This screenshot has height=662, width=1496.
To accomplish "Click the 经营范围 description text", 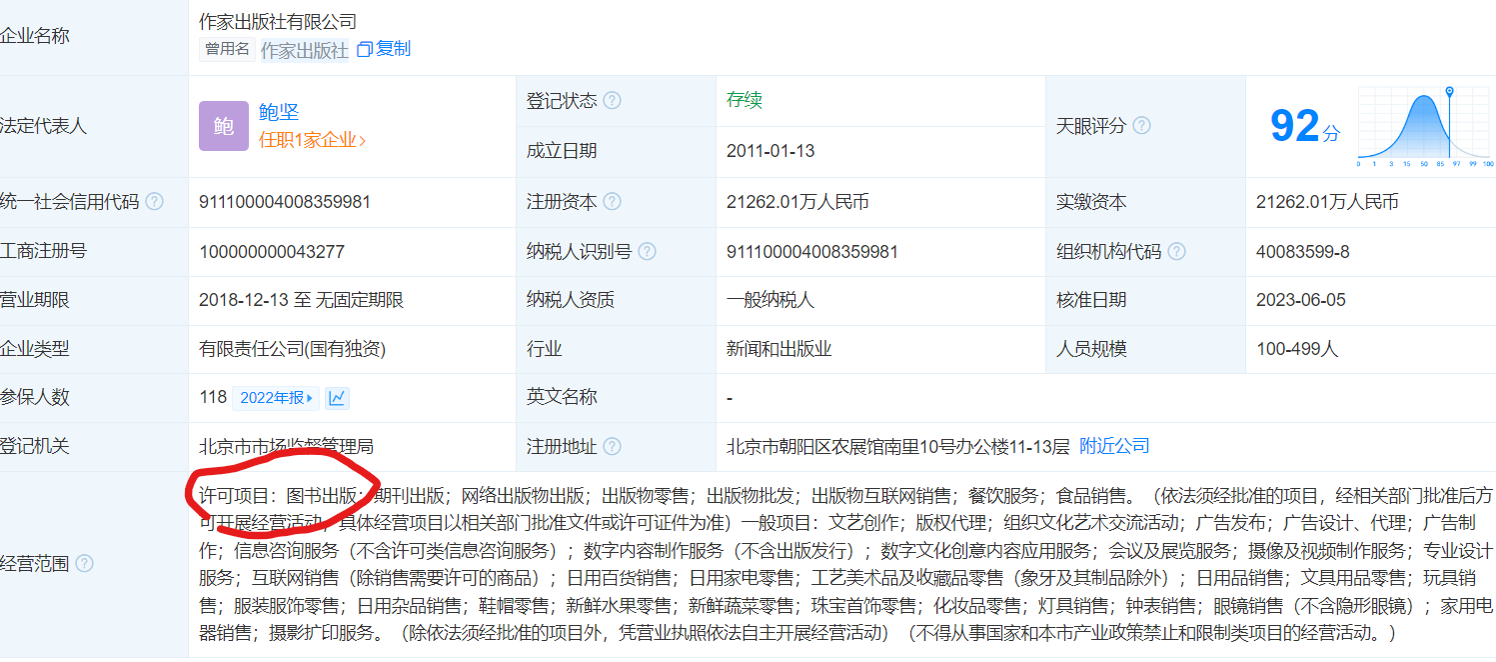I will tap(846, 564).
